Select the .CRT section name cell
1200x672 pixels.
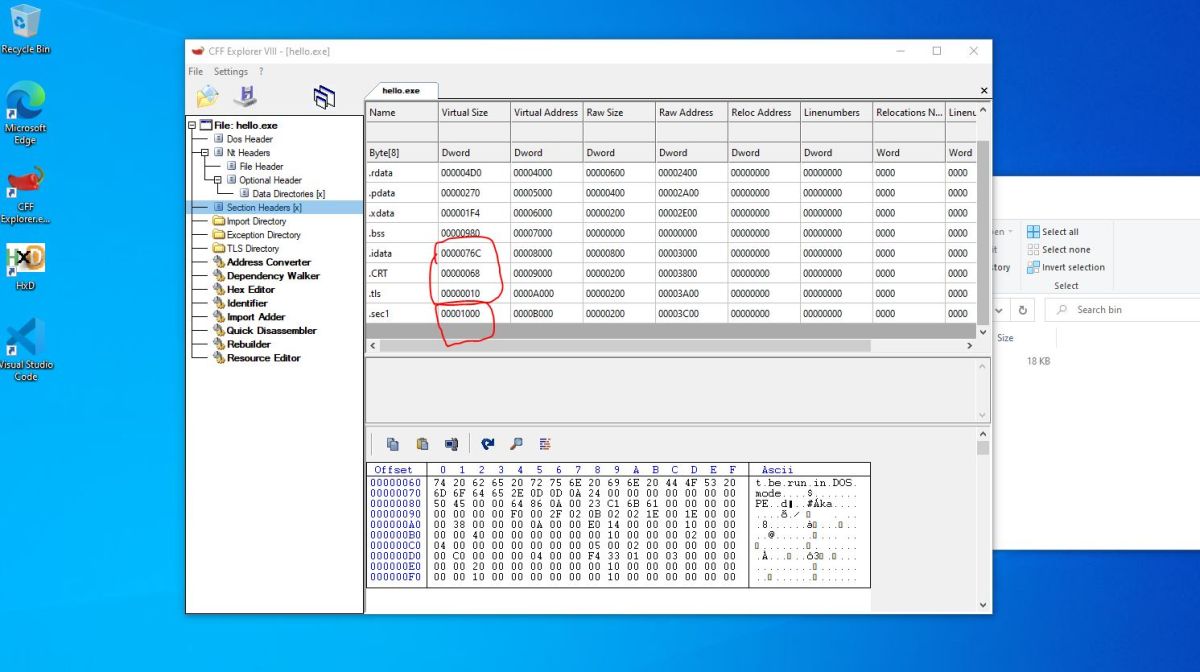click(x=402, y=273)
